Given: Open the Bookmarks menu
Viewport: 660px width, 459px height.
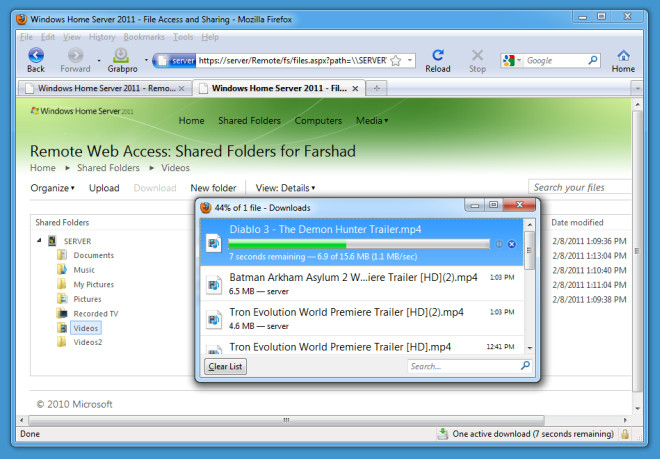Looking at the screenshot, I should click(x=144, y=37).
